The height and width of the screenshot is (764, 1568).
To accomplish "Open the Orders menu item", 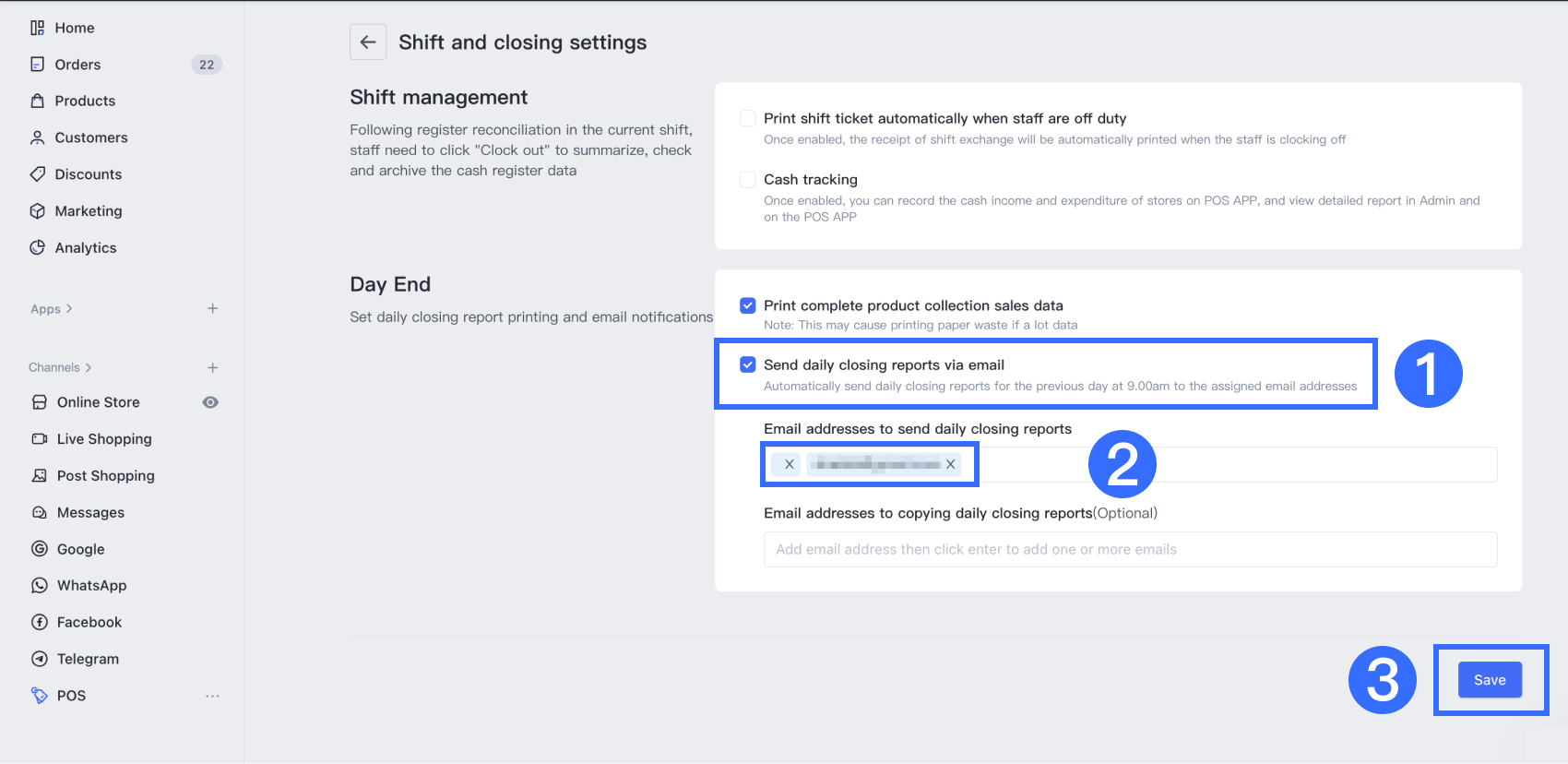I will tap(77, 65).
